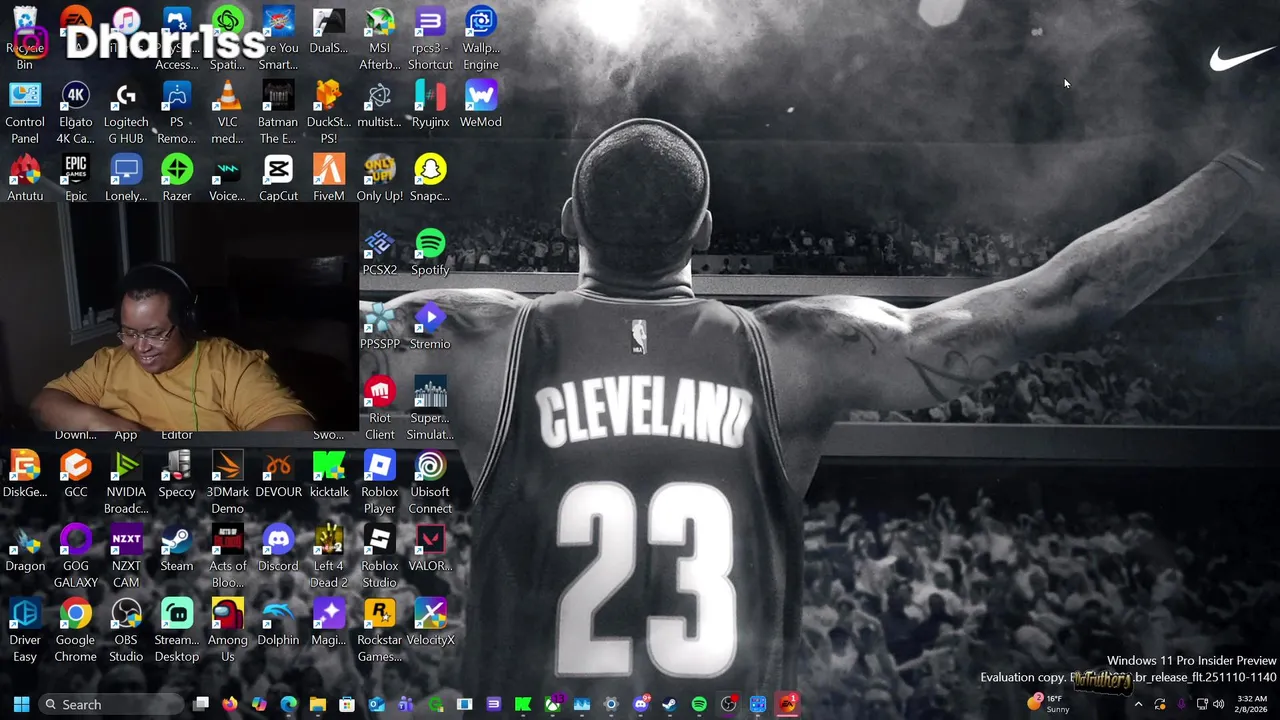This screenshot has height=720, width=1280.
Task: Open the Ryujinx emulator shortcut
Action: (430, 104)
